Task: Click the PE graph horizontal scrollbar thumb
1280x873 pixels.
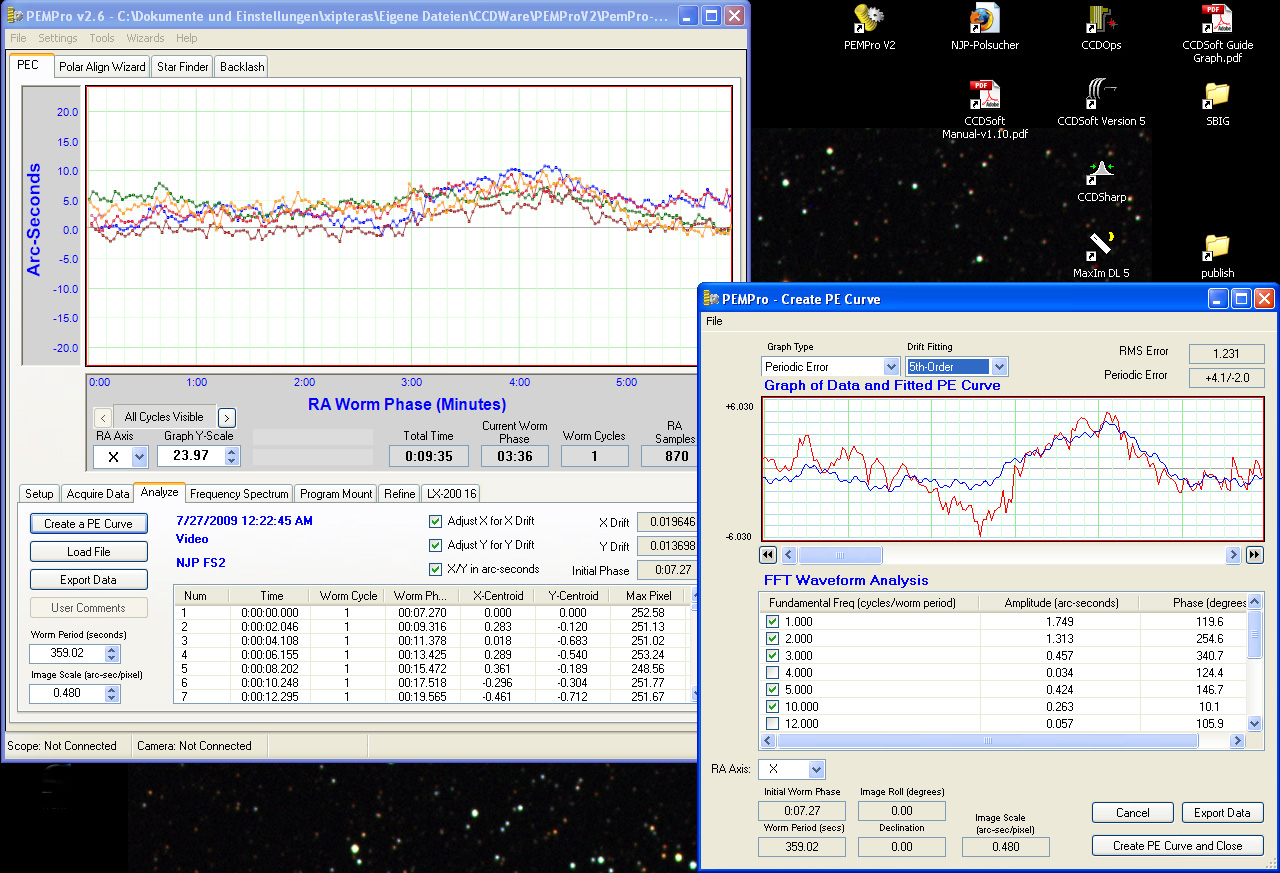Action: click(840, 555)
